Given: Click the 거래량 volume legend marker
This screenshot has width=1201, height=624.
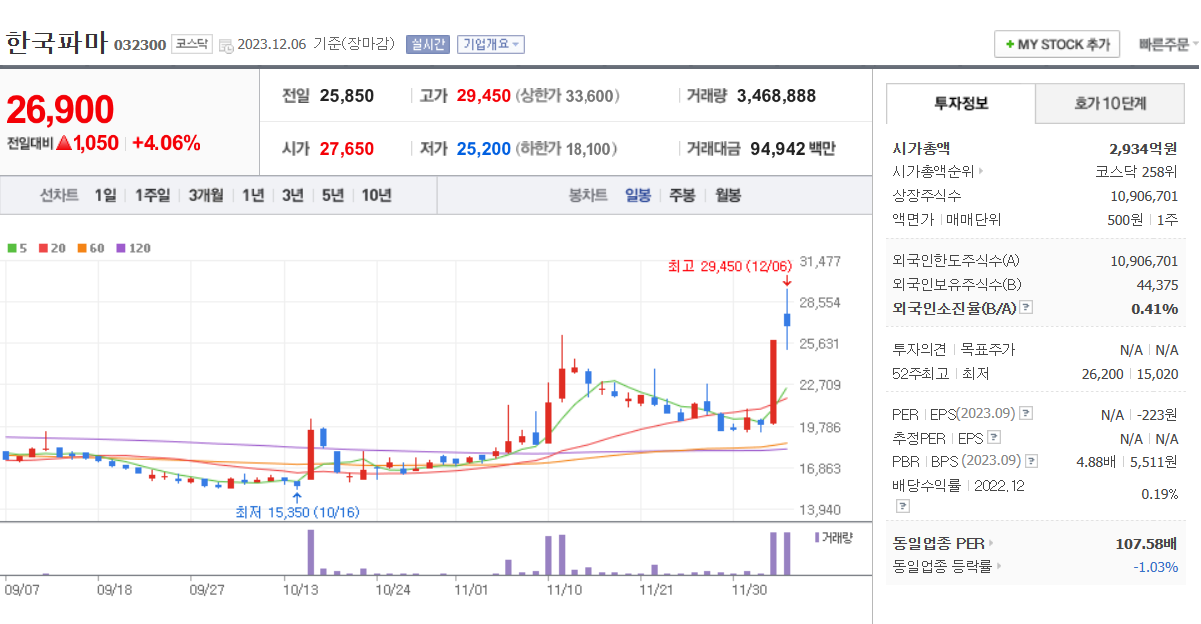Looking at the screenshot, I should pyautogui.click(x=816, y=538).
